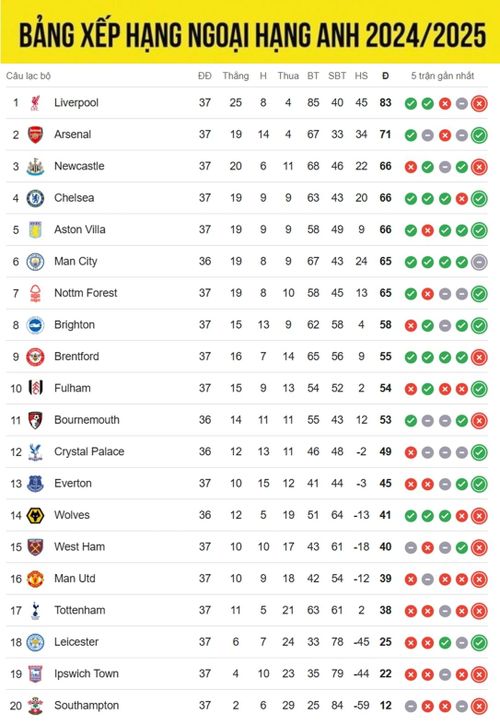Click the Man Utd club crest
Screen dimensions: 500x726
35,579
